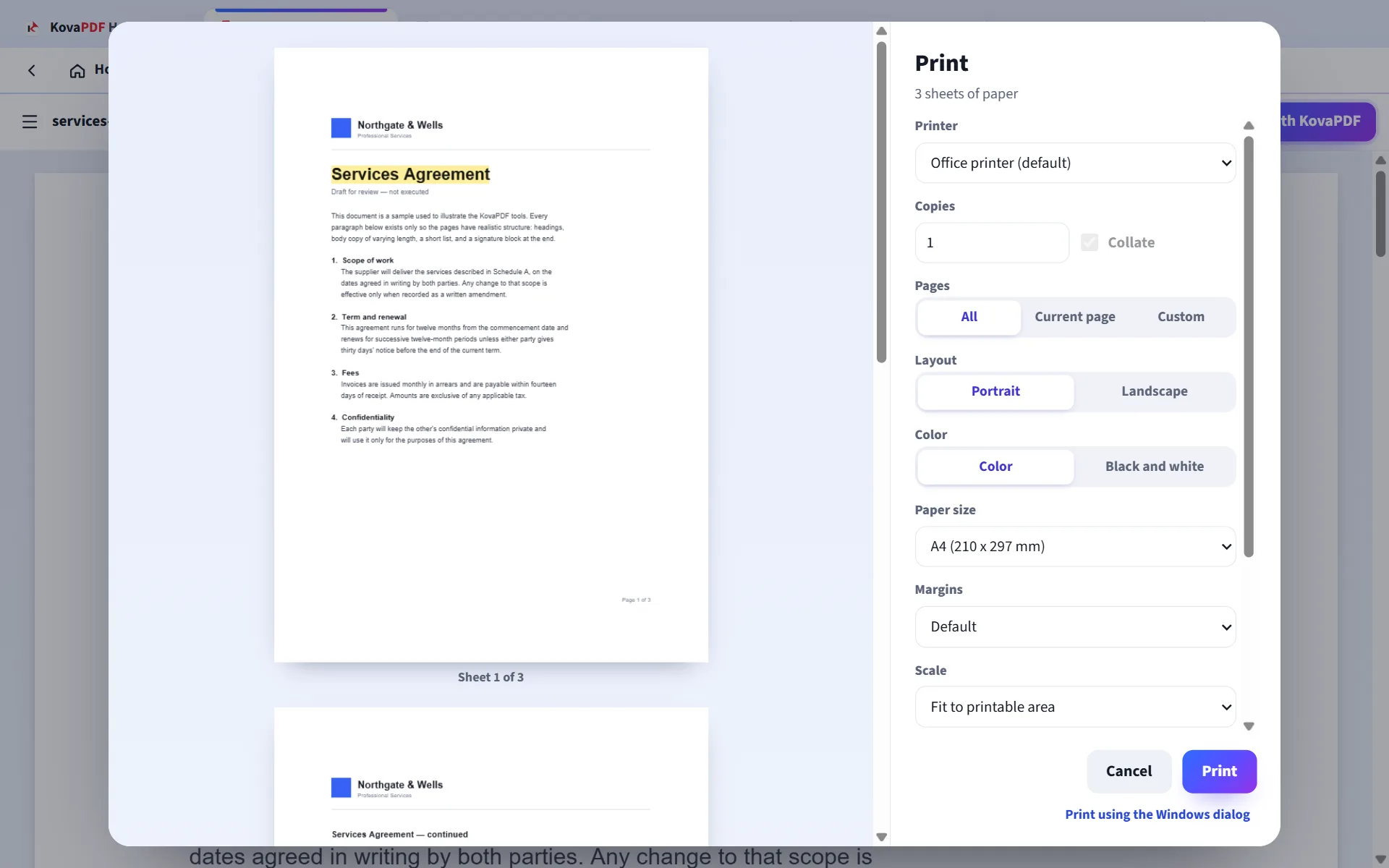
Task: Click the Home icon in toolbar
Action: (x=77, y=70)
